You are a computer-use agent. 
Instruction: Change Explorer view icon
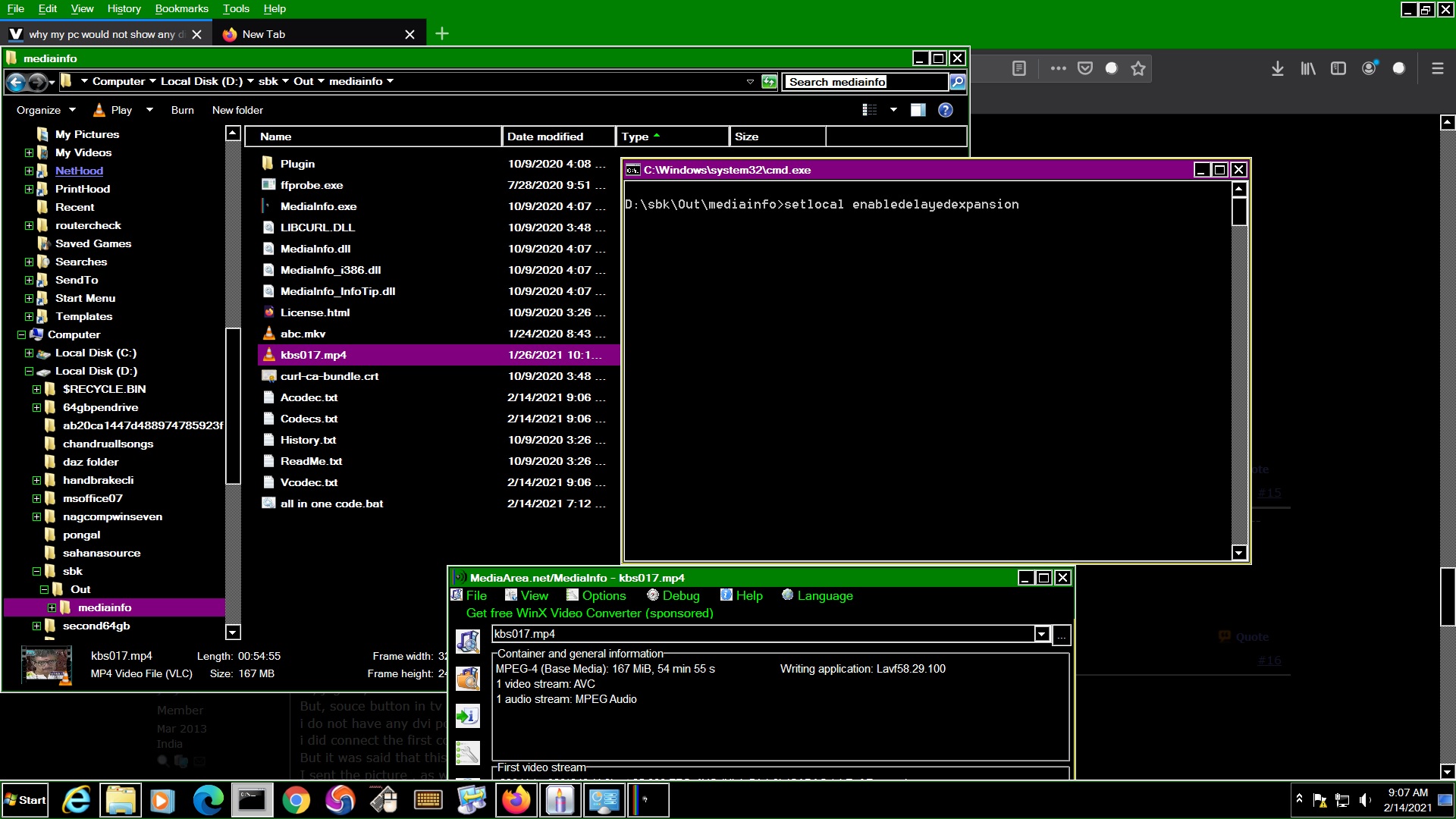tap(870, 110)
